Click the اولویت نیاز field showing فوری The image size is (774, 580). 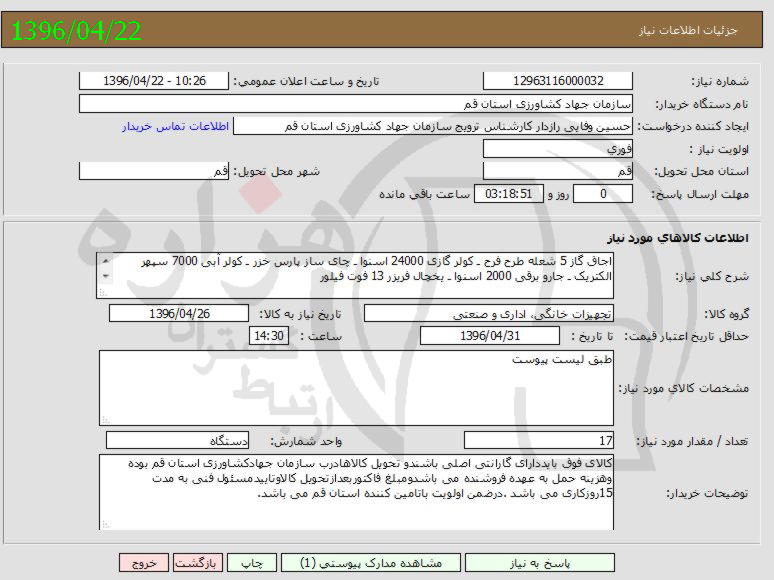click(558, 149)
